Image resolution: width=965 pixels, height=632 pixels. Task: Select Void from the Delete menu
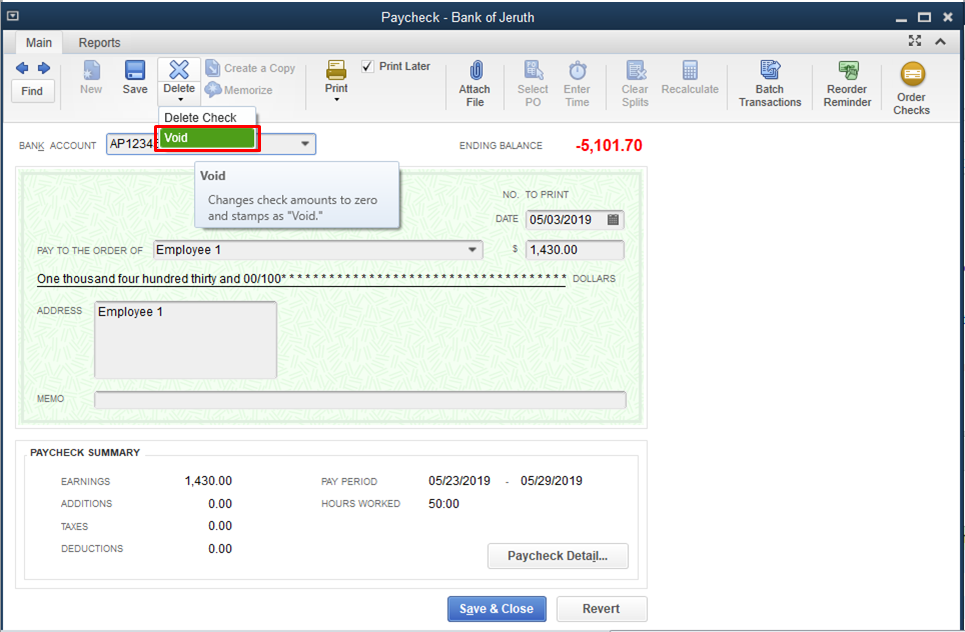207,138
